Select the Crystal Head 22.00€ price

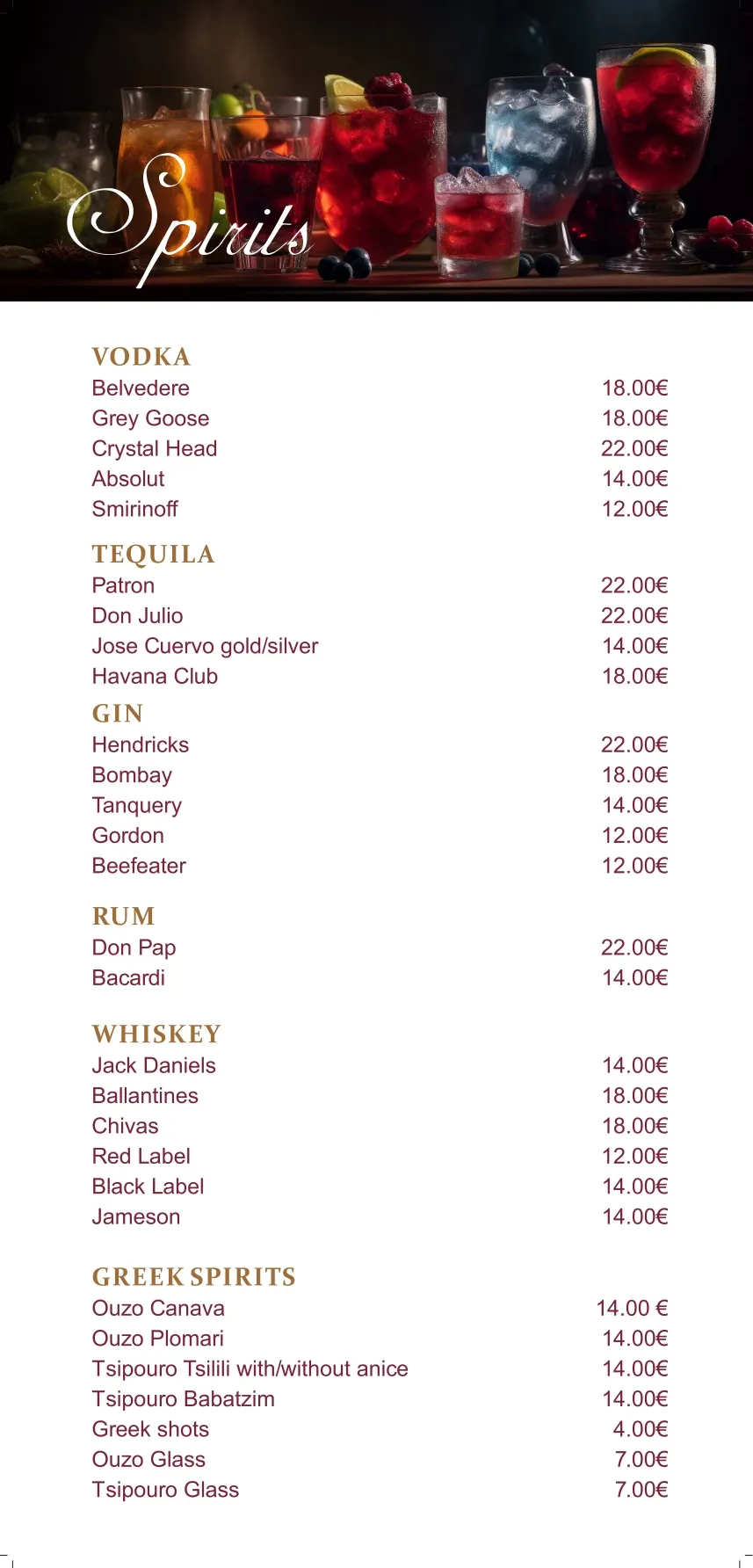pyautogui.click(x=634, y=448)
